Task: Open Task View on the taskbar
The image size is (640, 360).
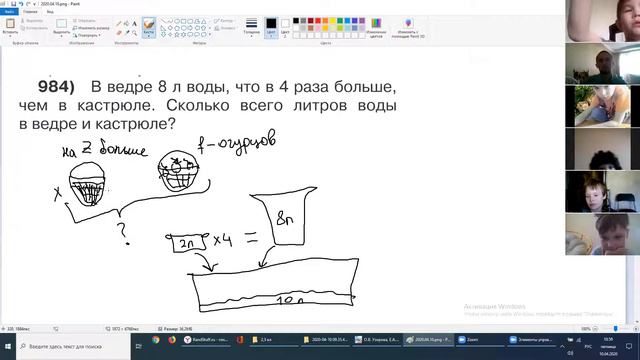Action: [x=138, y=347]
